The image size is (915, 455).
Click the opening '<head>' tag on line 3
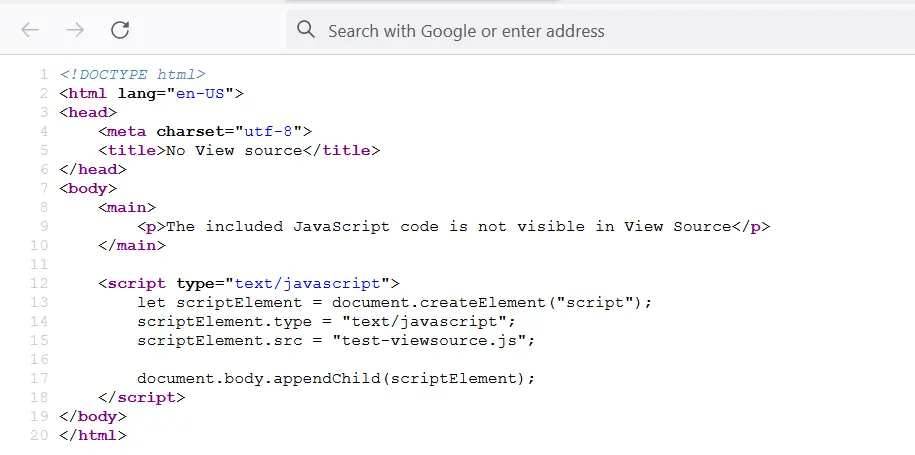point(88,113)
